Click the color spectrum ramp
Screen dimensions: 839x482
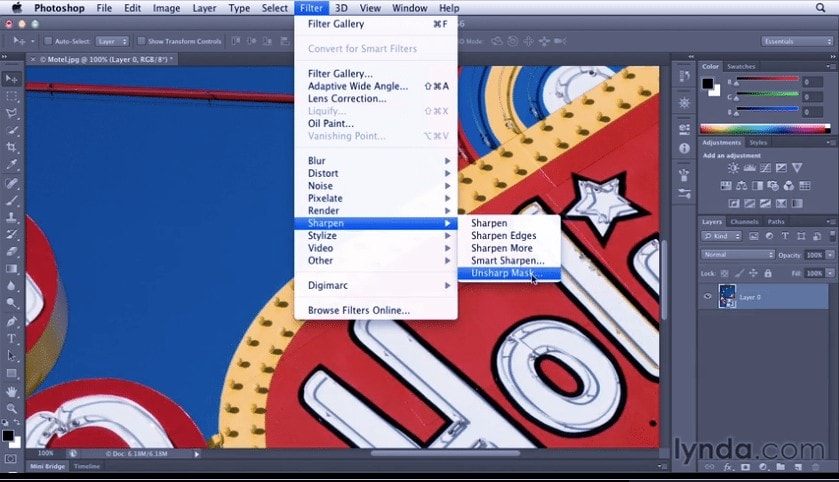point(765,129)
